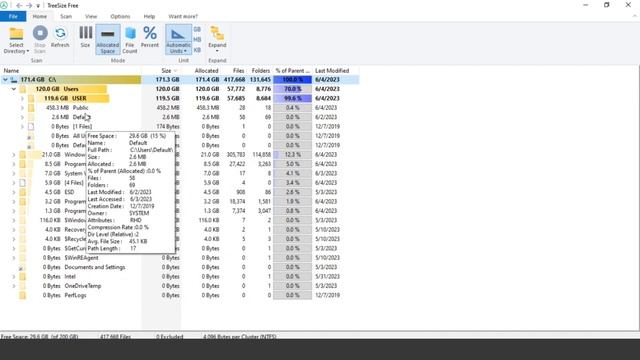
Task: Click the 100.0 % parent bar
Action: pos(293,80)
